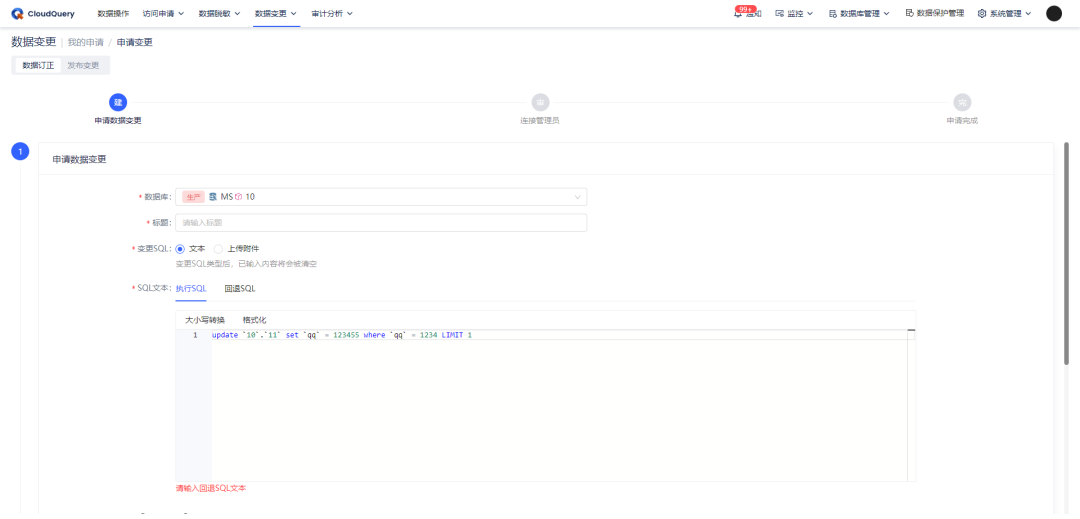Image resolution: width=1080 pixels, height=519 pixels.
Task: Expand the 监控 dropdown
Action: [x=810, y=14]
